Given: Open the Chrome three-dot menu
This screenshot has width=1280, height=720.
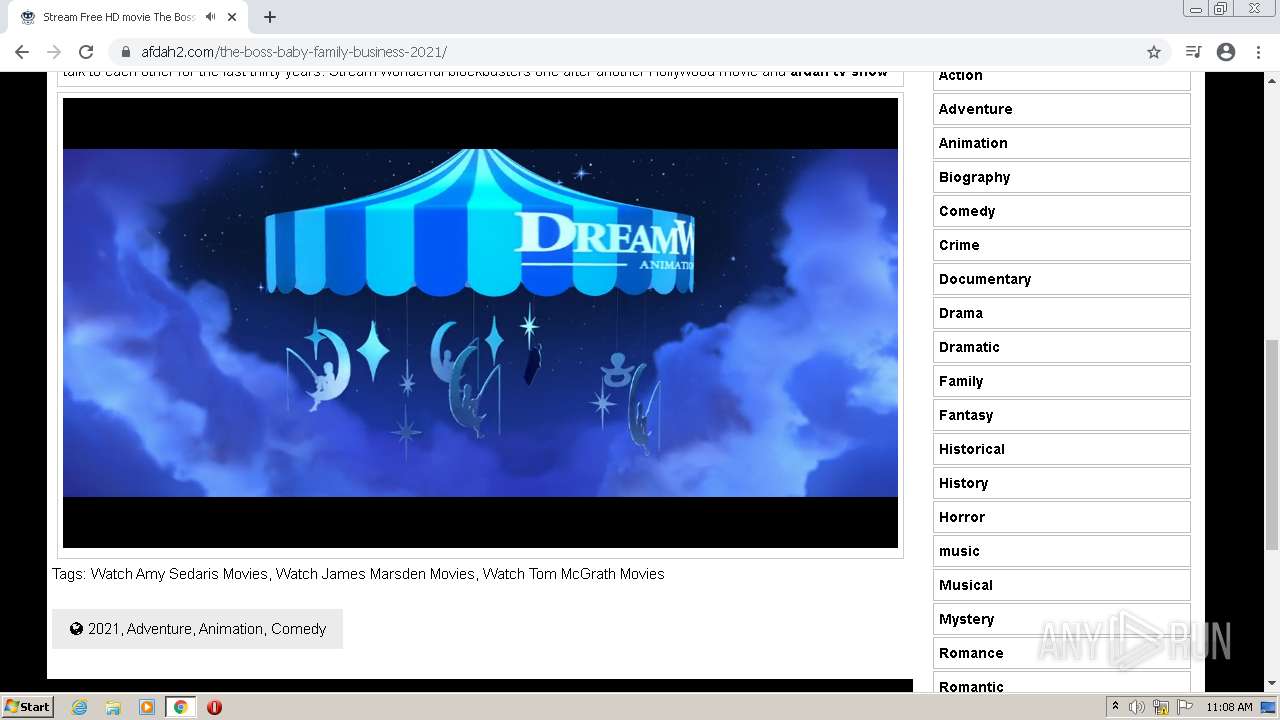Looking at the screenshot, I should pyautogui.click(x=1258, y=52).
